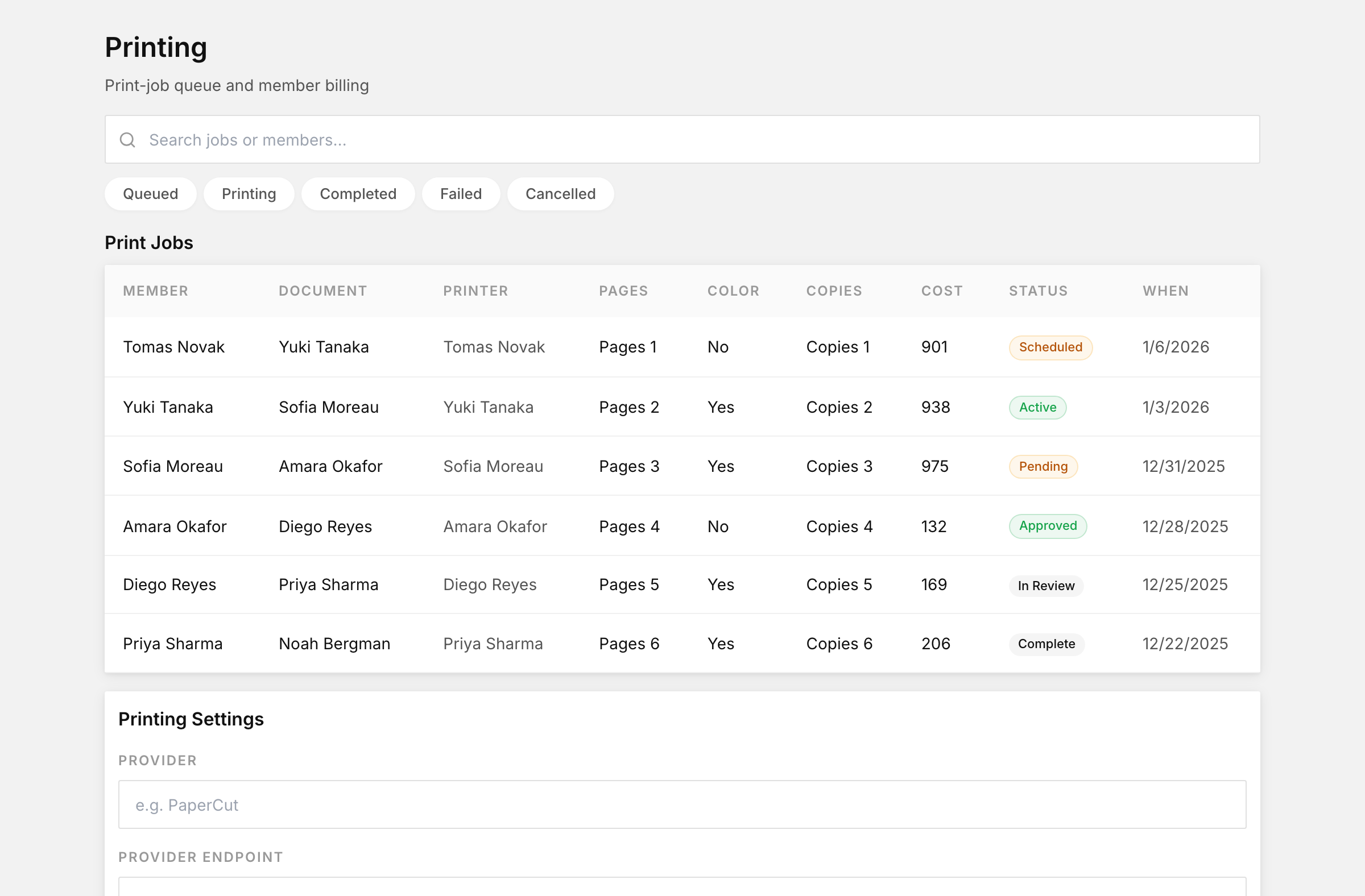Click the WHEN column header

pos(1165,291)
